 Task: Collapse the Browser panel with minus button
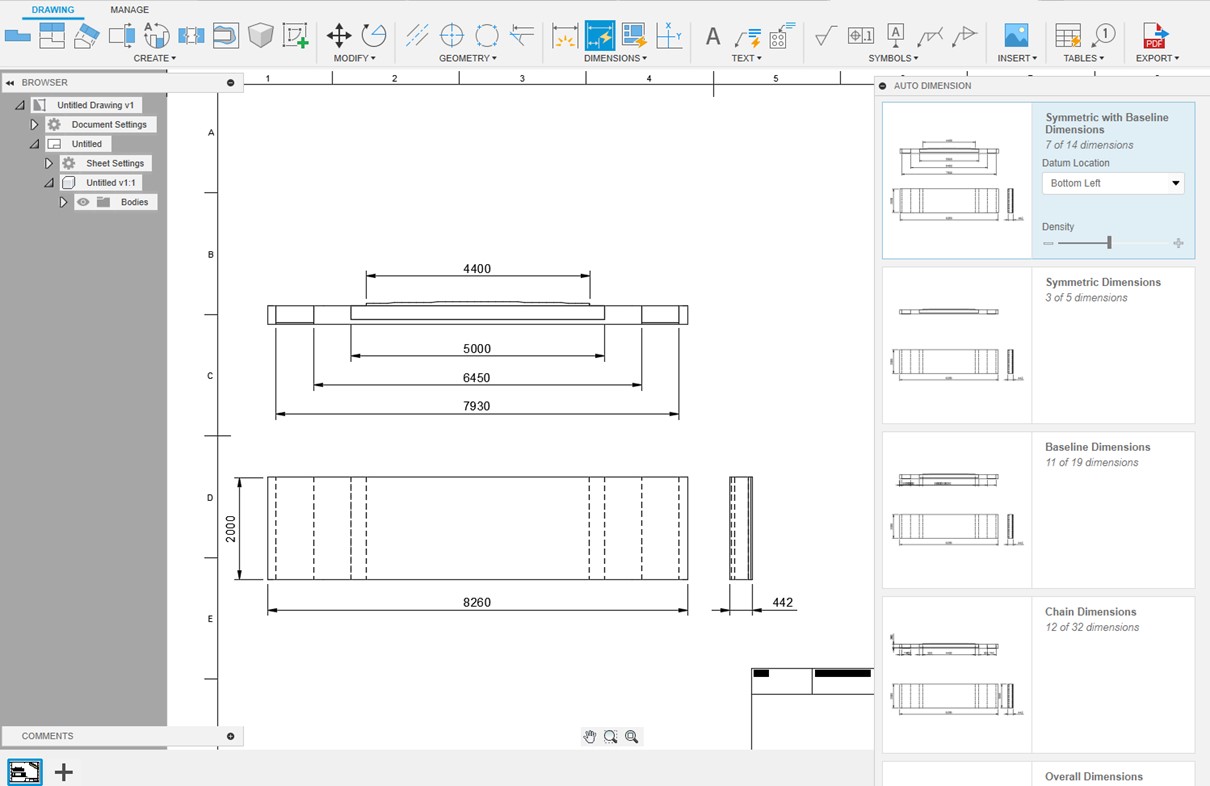click(x=231, y=83)
